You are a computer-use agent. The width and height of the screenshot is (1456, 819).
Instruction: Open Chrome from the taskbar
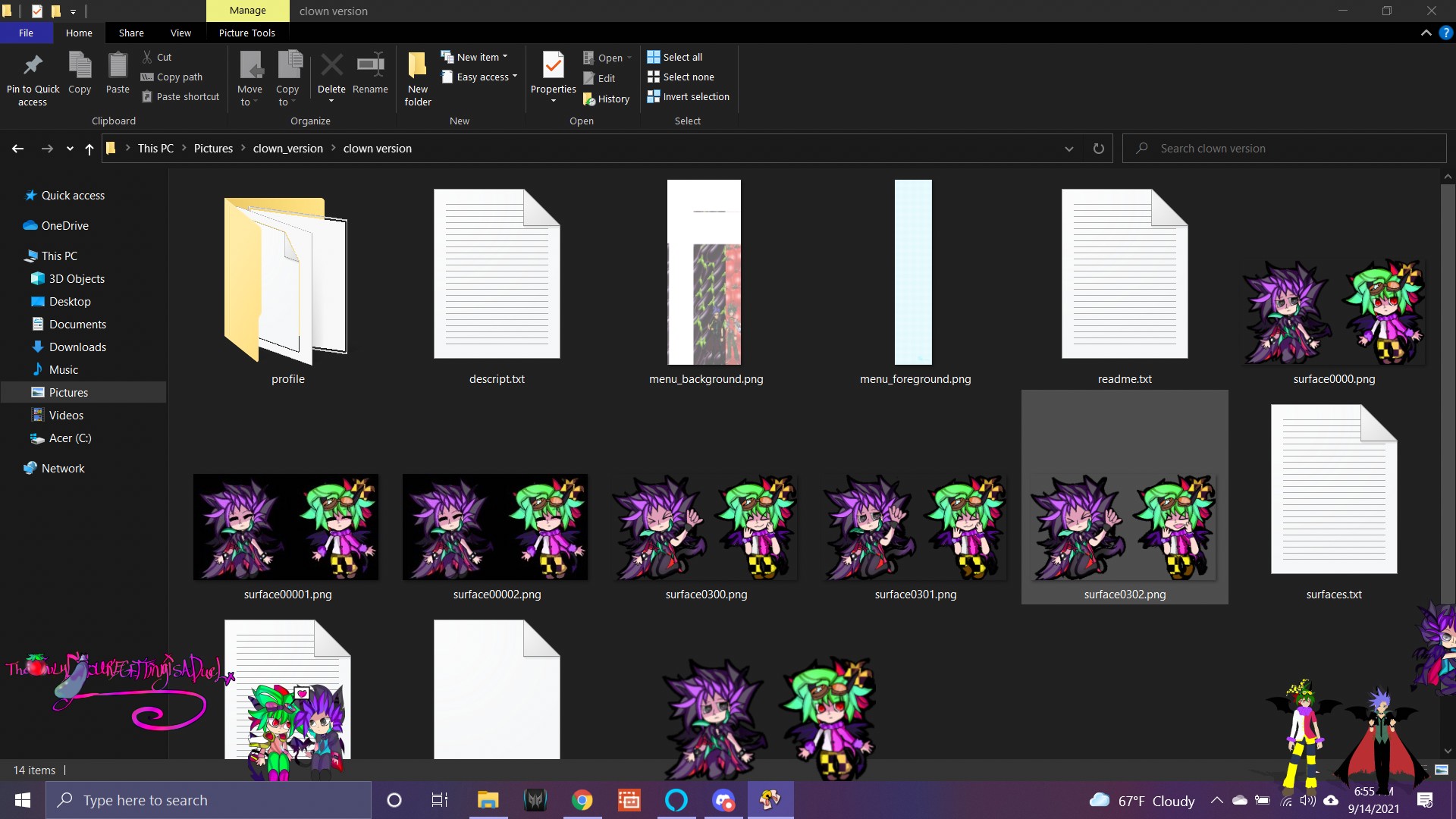pyautogui.click(x=582, y=800)
